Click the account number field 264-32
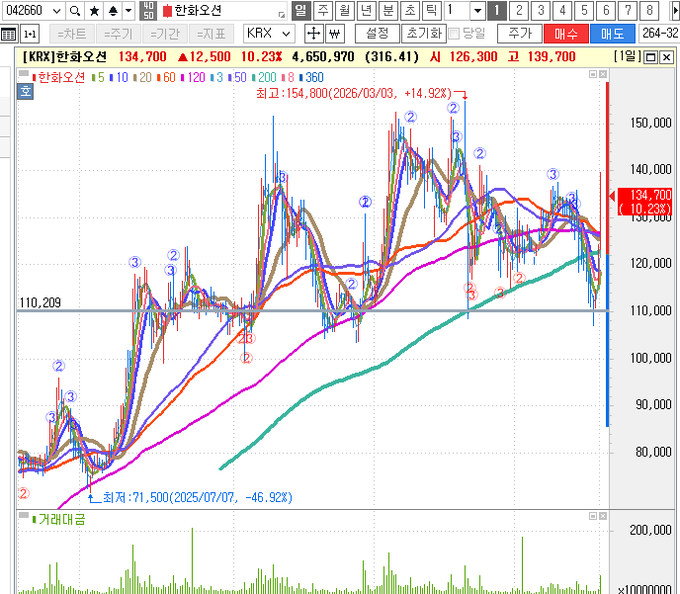Image resolution: width=680 pixels, height=594 pixels. [x=659, y=34]
